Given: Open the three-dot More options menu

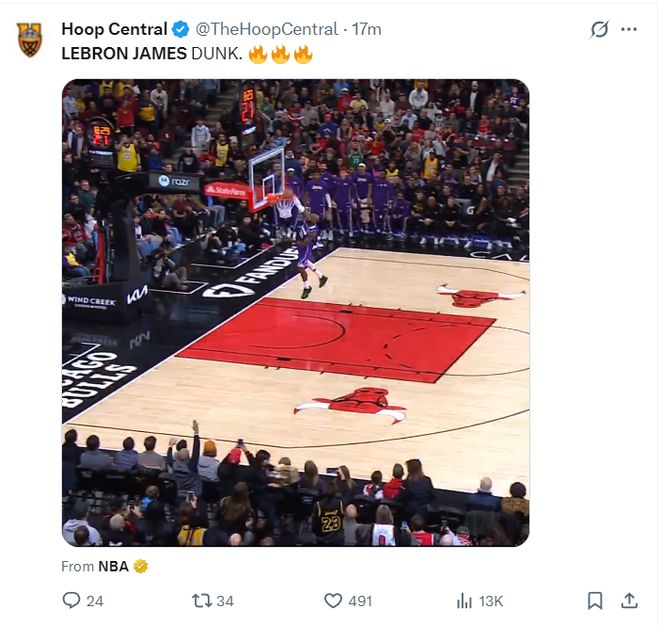Looking at the screenshot, I should tap(629, 29).
